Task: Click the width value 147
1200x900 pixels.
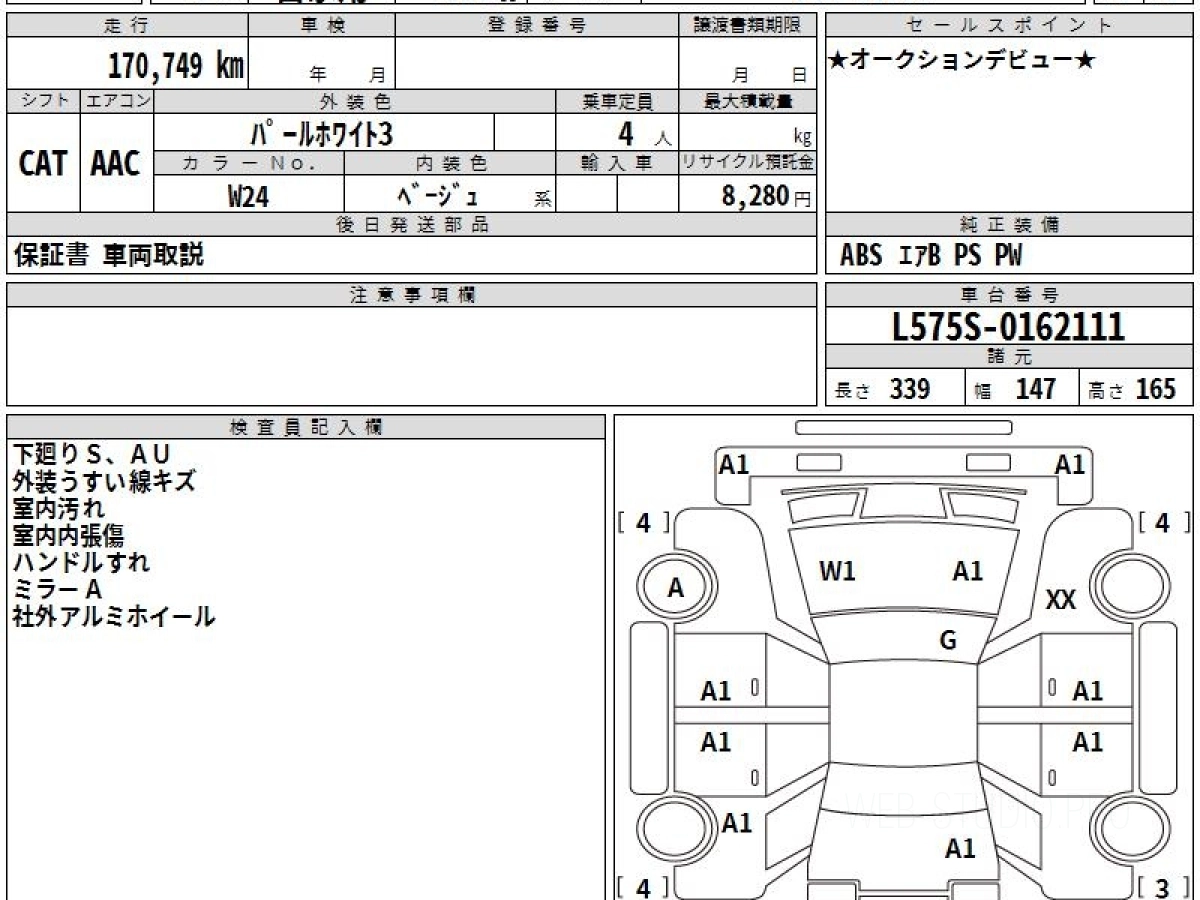Action: [1036, 389]
